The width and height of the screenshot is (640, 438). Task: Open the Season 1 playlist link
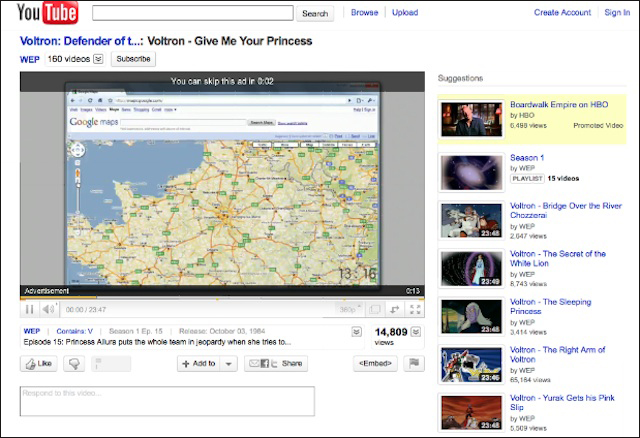pyautogui.click(x=527, y=158)
